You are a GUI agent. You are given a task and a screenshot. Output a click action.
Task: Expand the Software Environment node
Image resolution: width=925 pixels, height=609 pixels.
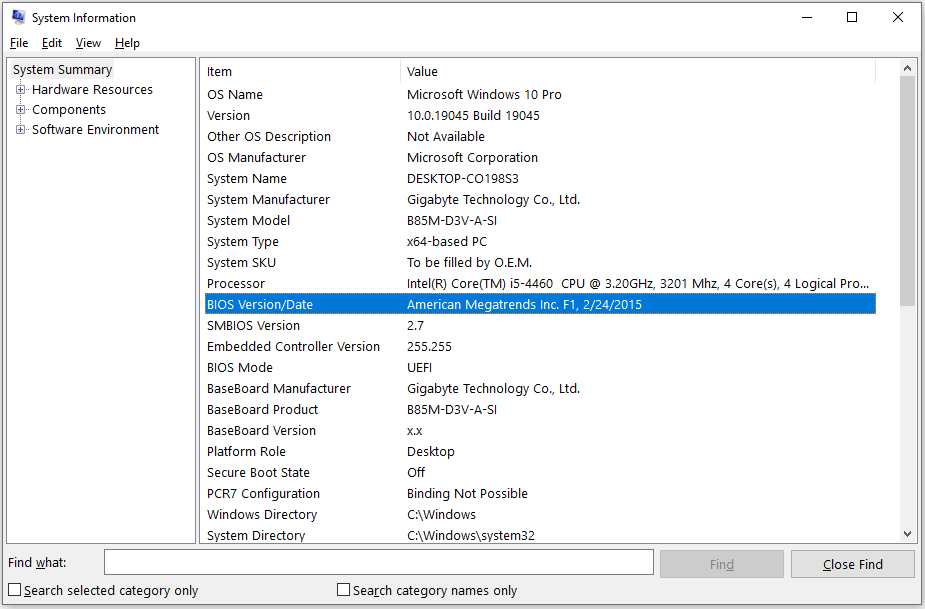(21, 130)
